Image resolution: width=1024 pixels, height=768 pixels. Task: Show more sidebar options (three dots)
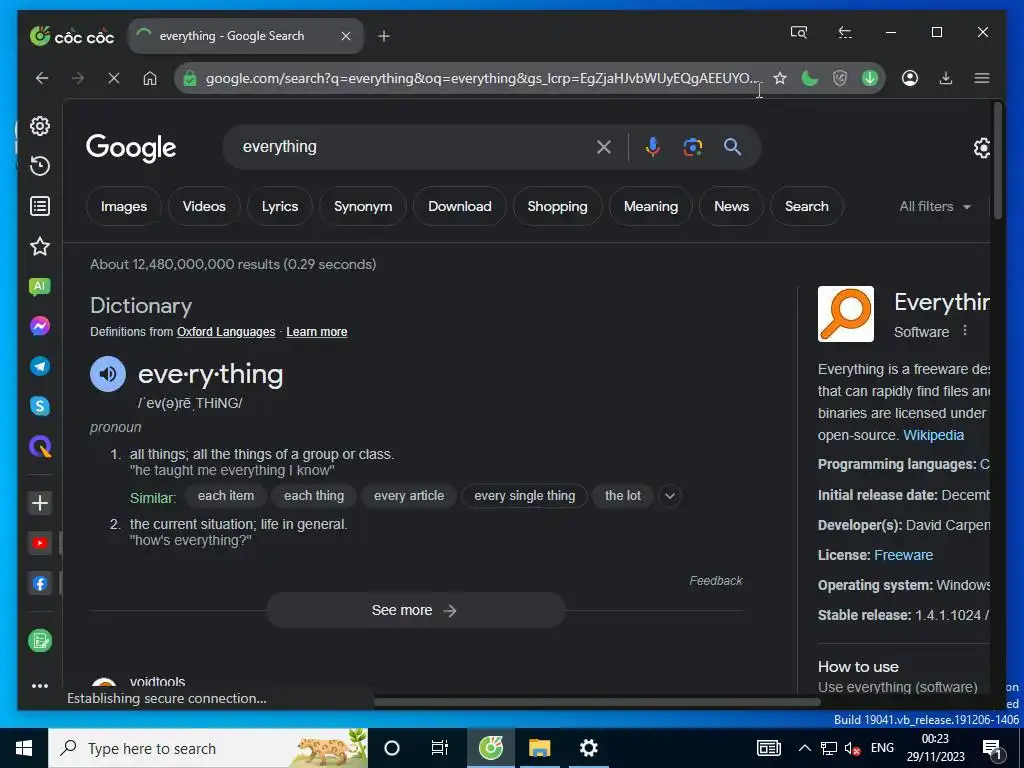(x=40, y=686)
